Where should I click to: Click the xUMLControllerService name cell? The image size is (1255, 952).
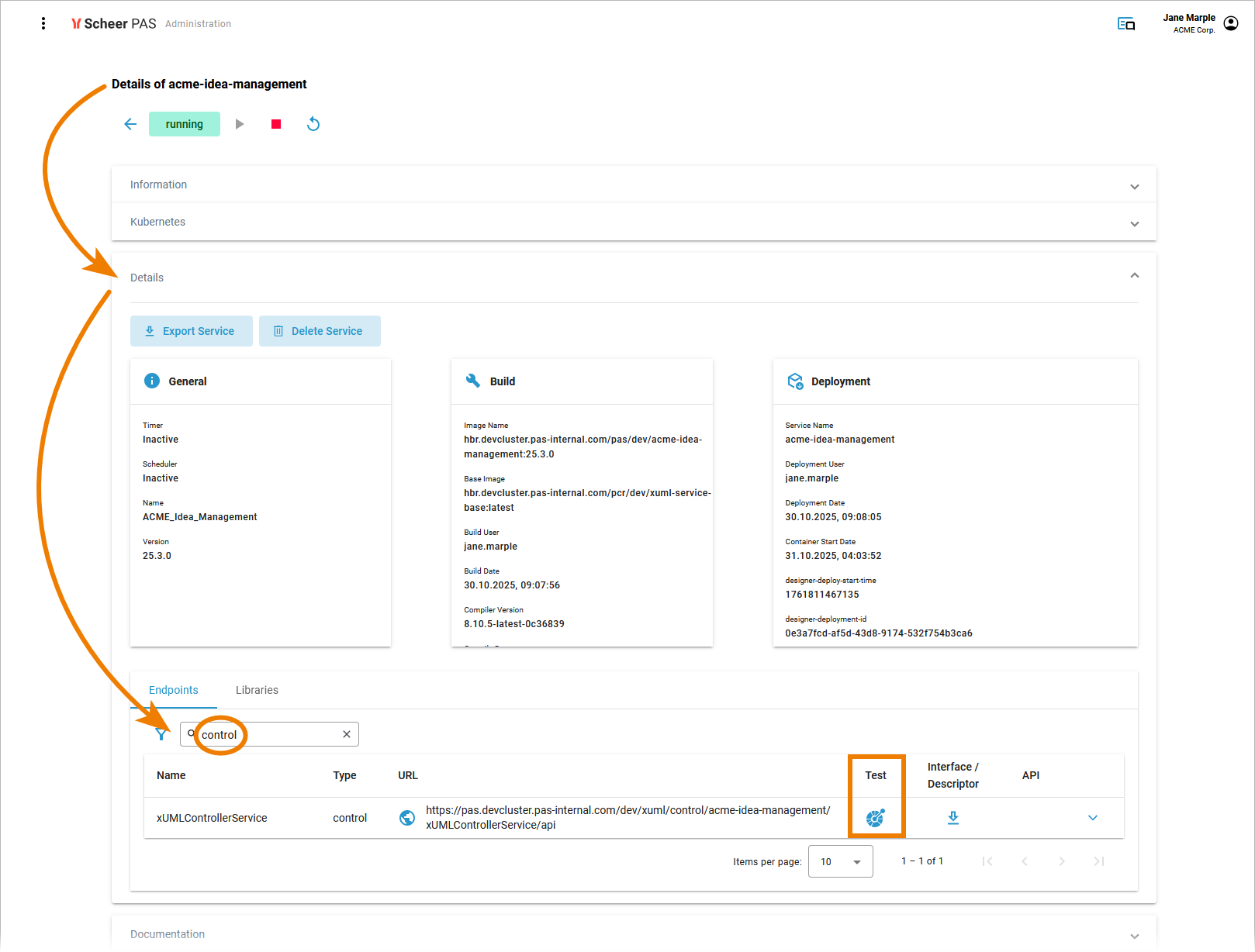(x=212, y=818)
